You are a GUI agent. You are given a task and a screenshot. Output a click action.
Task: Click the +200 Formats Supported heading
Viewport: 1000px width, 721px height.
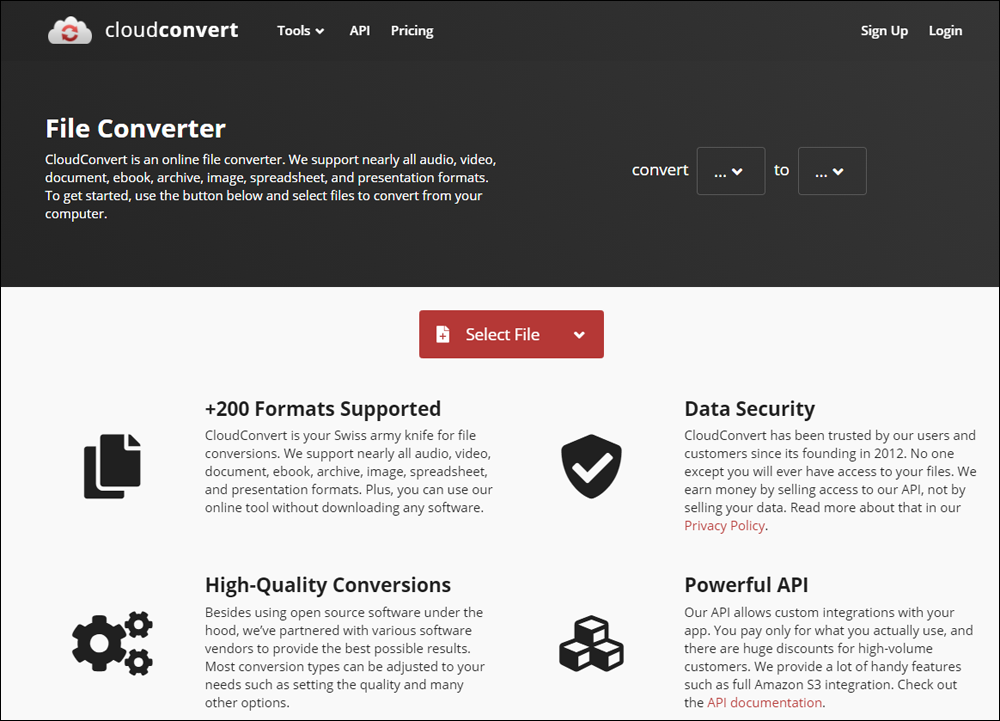323,409
